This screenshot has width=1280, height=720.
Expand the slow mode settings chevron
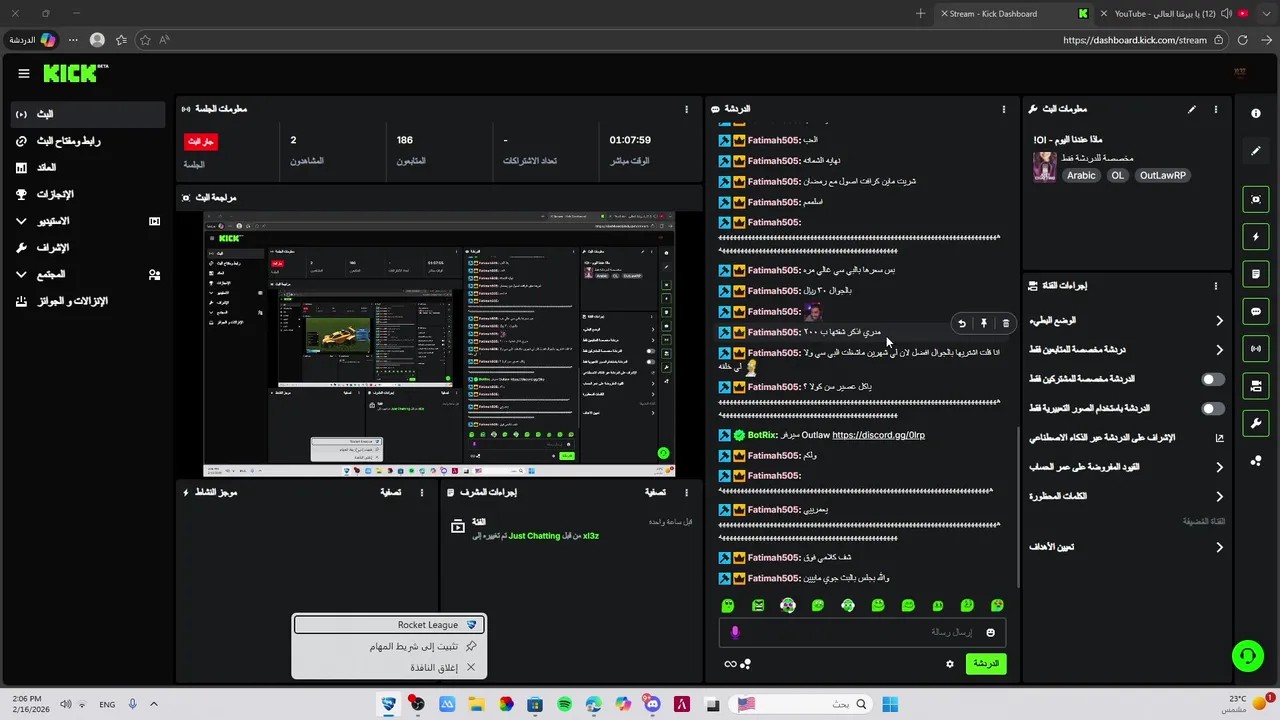(1219, 321)
